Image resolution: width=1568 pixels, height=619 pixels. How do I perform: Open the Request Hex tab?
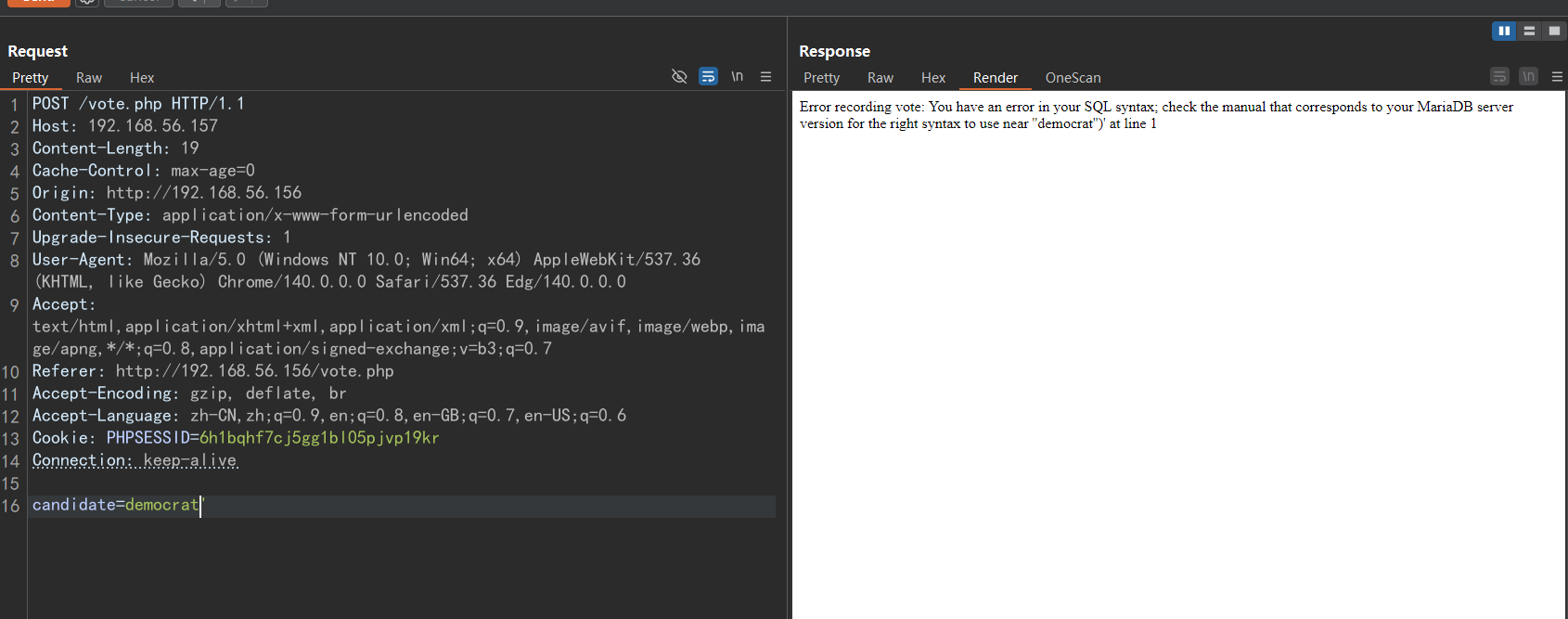142,78
